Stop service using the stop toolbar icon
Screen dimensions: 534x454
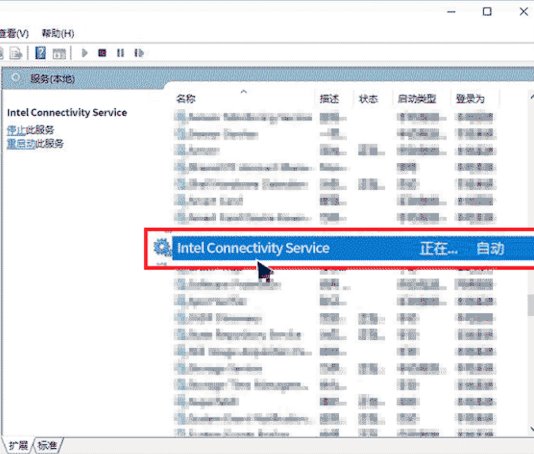[x=102, y=53]
